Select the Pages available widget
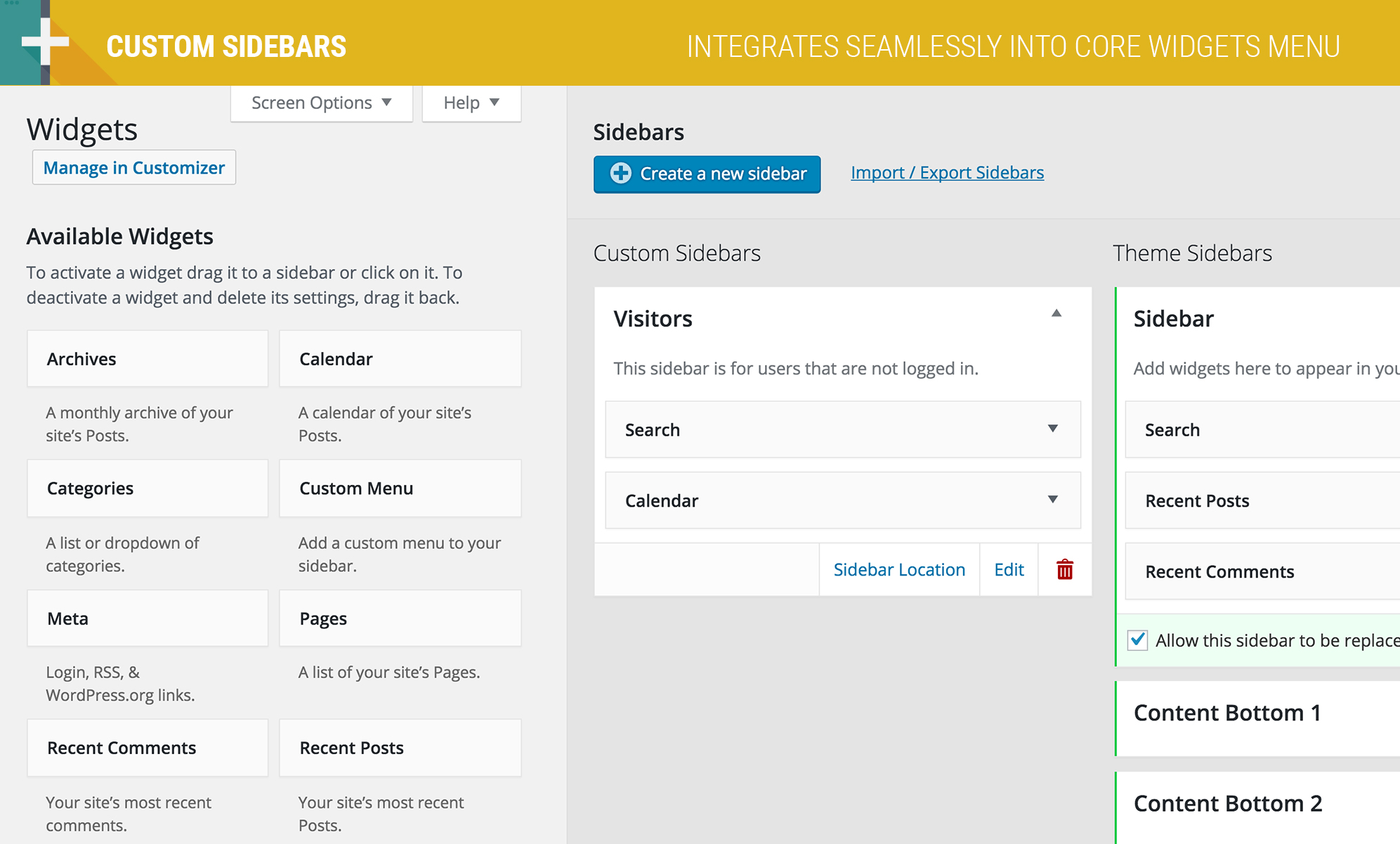The height and width of the screenshot is (844, 1400). [x=400, y=618]
